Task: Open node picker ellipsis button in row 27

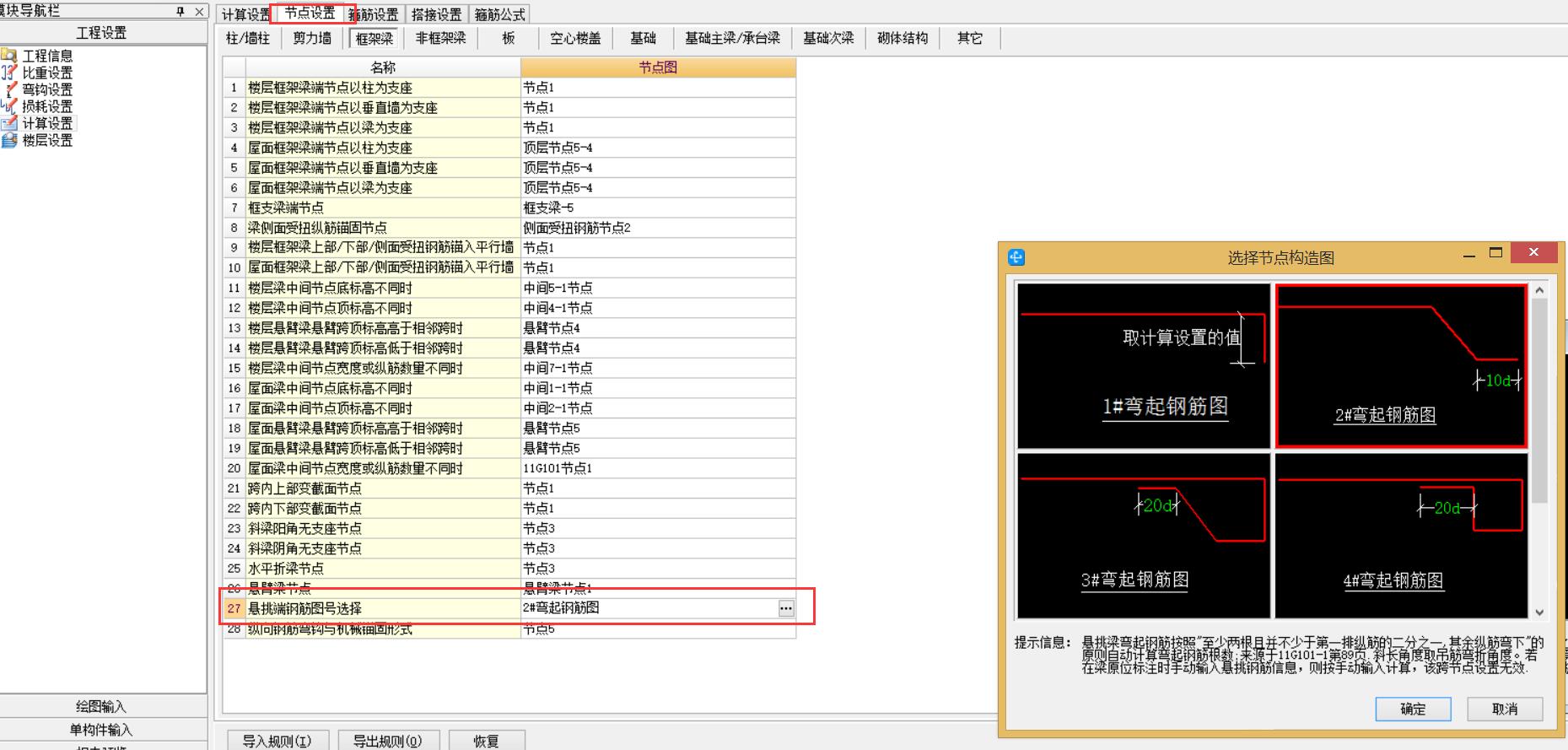Action: [786, 608]
